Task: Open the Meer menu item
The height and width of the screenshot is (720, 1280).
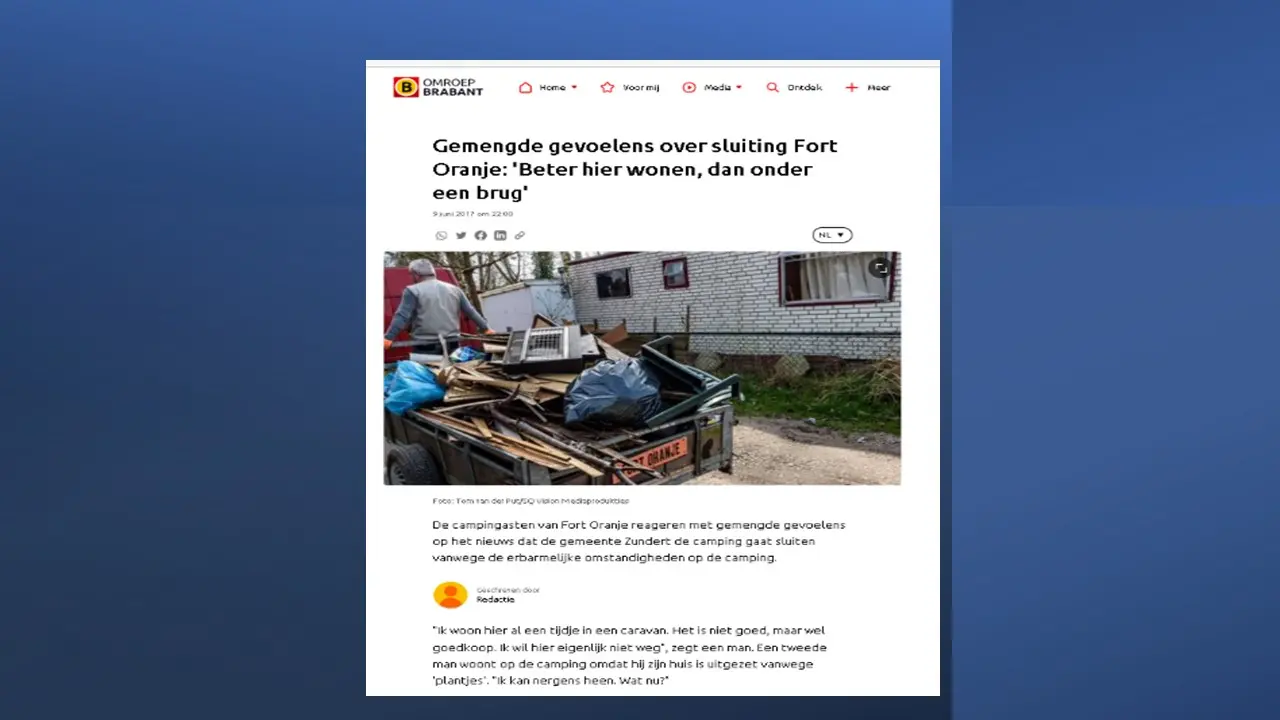Action: click(868, 87)
